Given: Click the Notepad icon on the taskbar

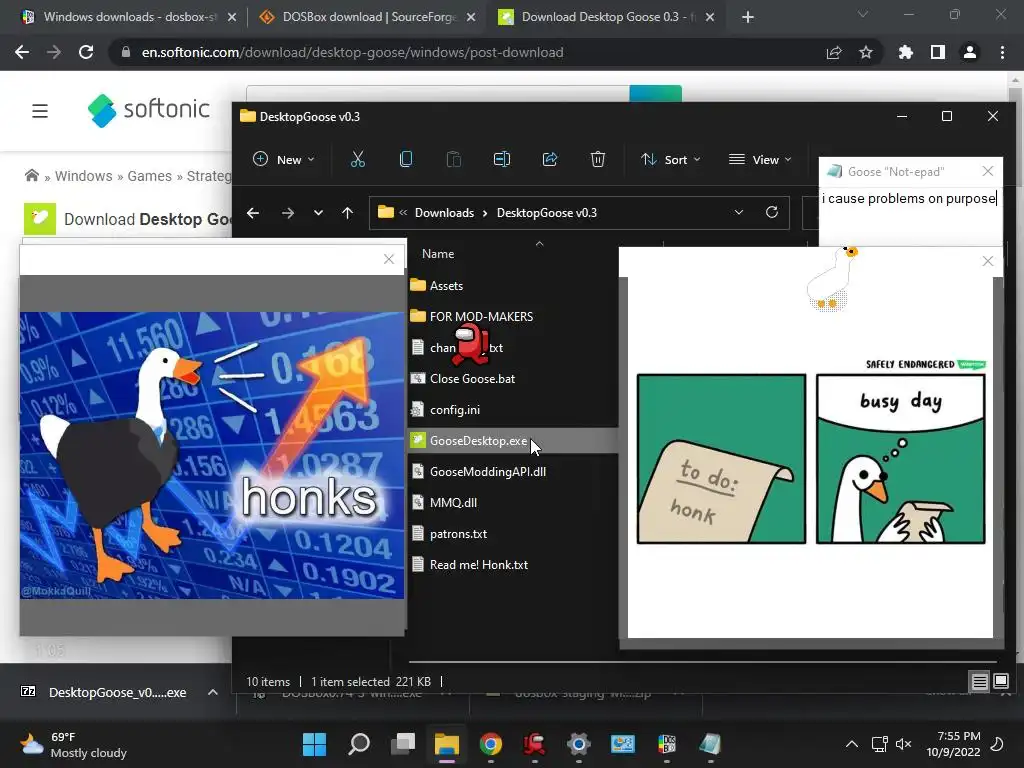Looking at the screenshot, I should [710, 744].
